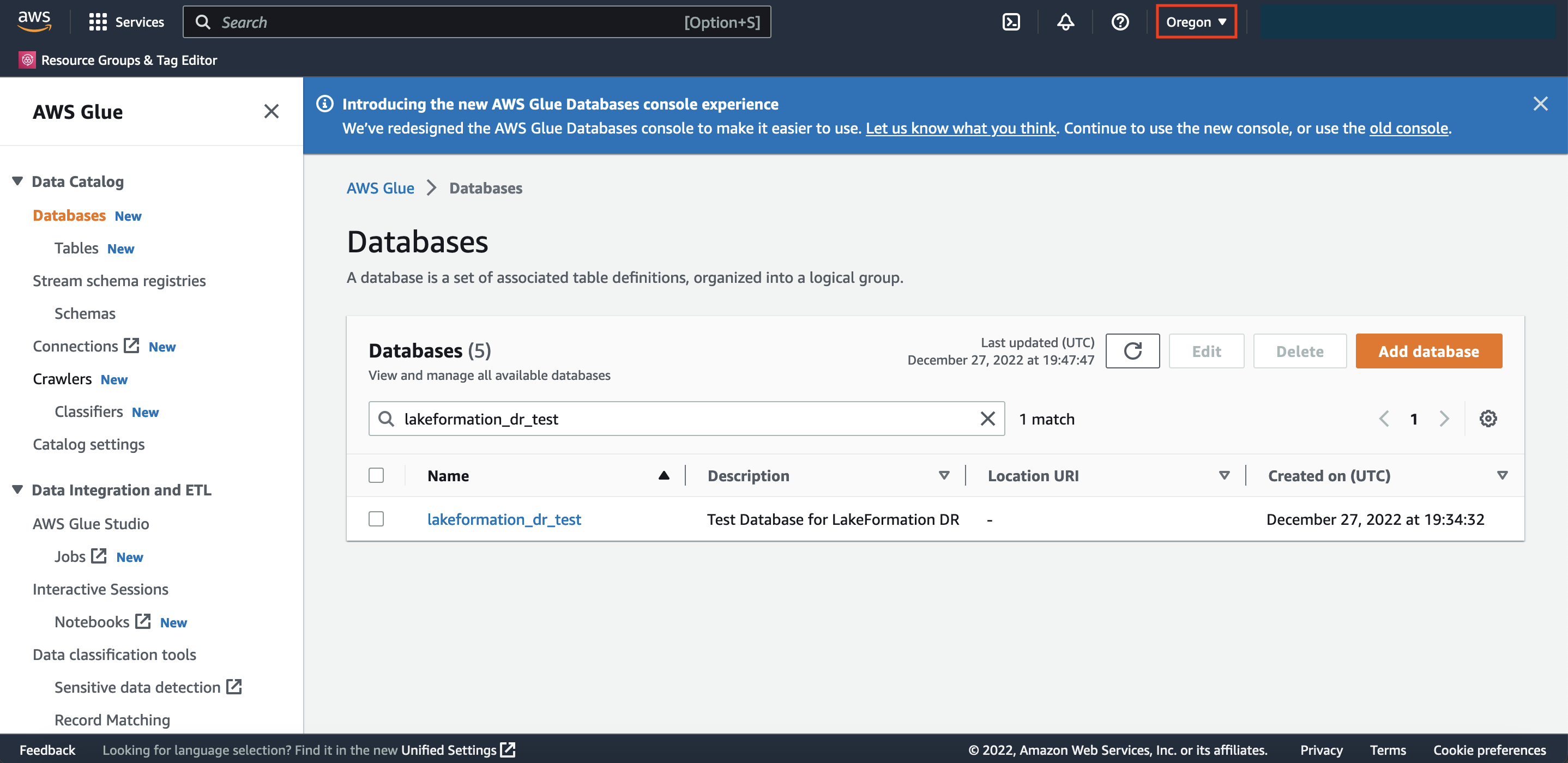Open the notifications bell

point(1065,22)
